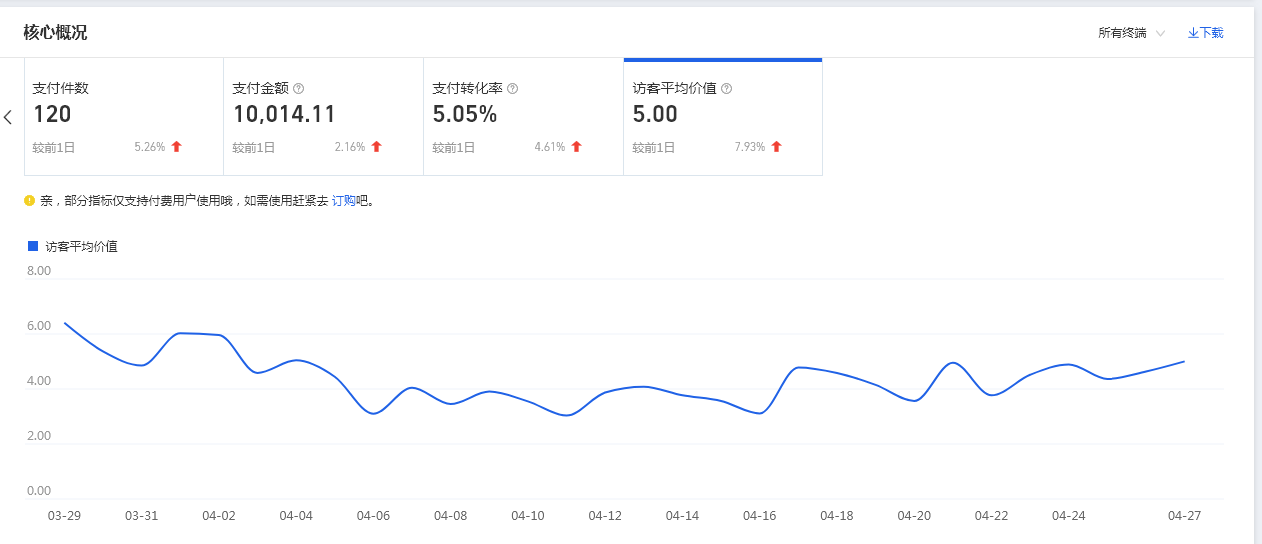Click the 8.00 y-axis label

coord(39,271)
